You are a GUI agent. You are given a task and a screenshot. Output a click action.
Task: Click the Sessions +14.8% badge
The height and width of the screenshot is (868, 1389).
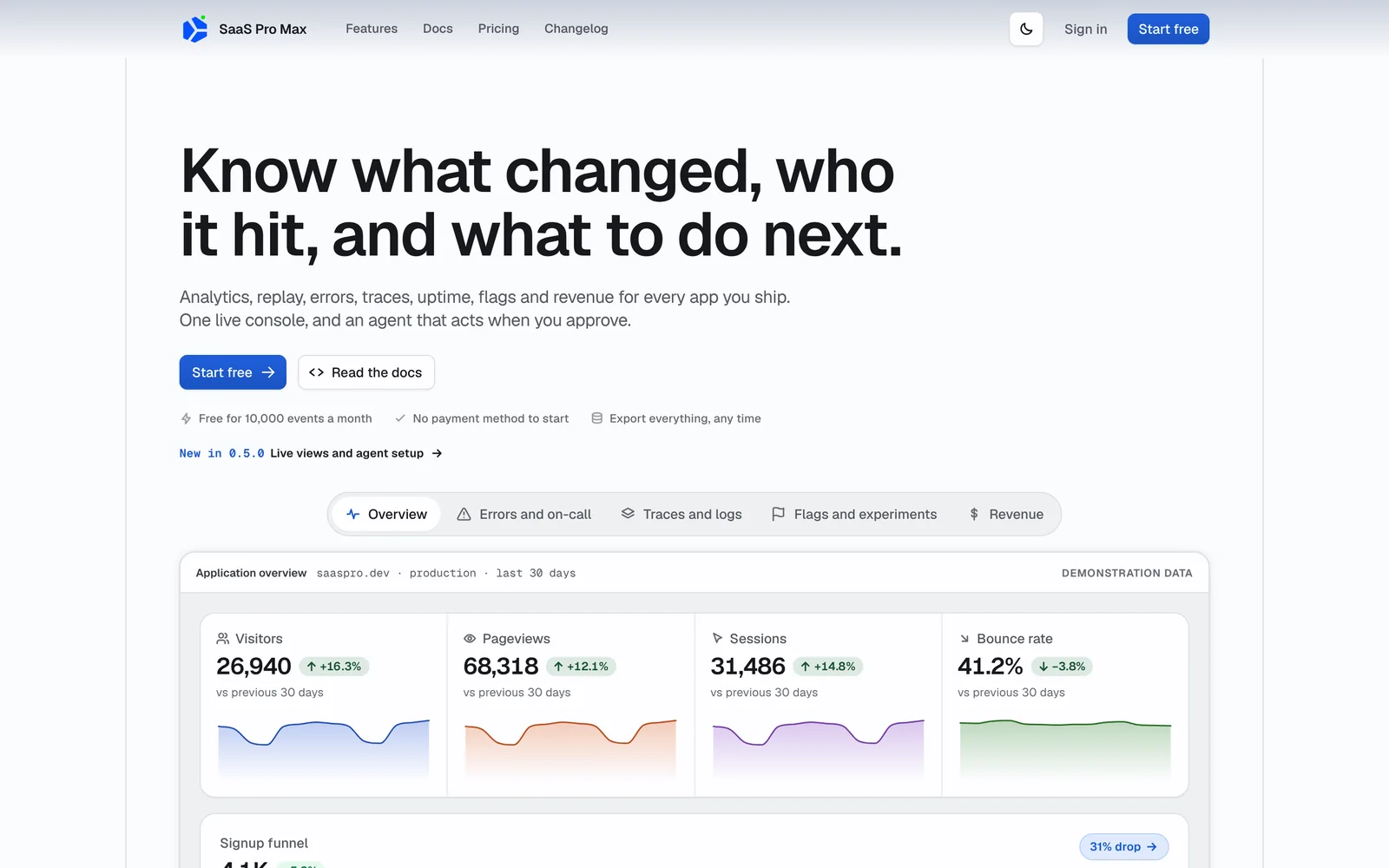tap(828, 667)
